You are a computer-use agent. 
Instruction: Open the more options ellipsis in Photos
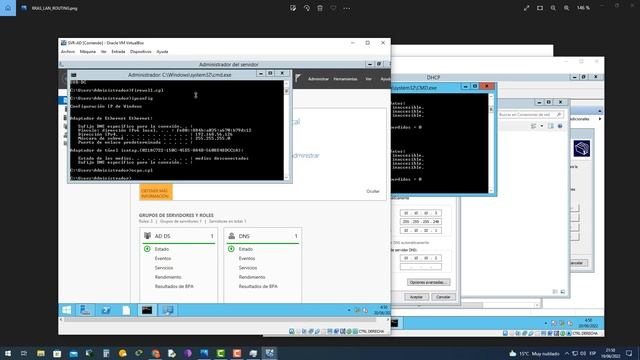coord(347,8)
